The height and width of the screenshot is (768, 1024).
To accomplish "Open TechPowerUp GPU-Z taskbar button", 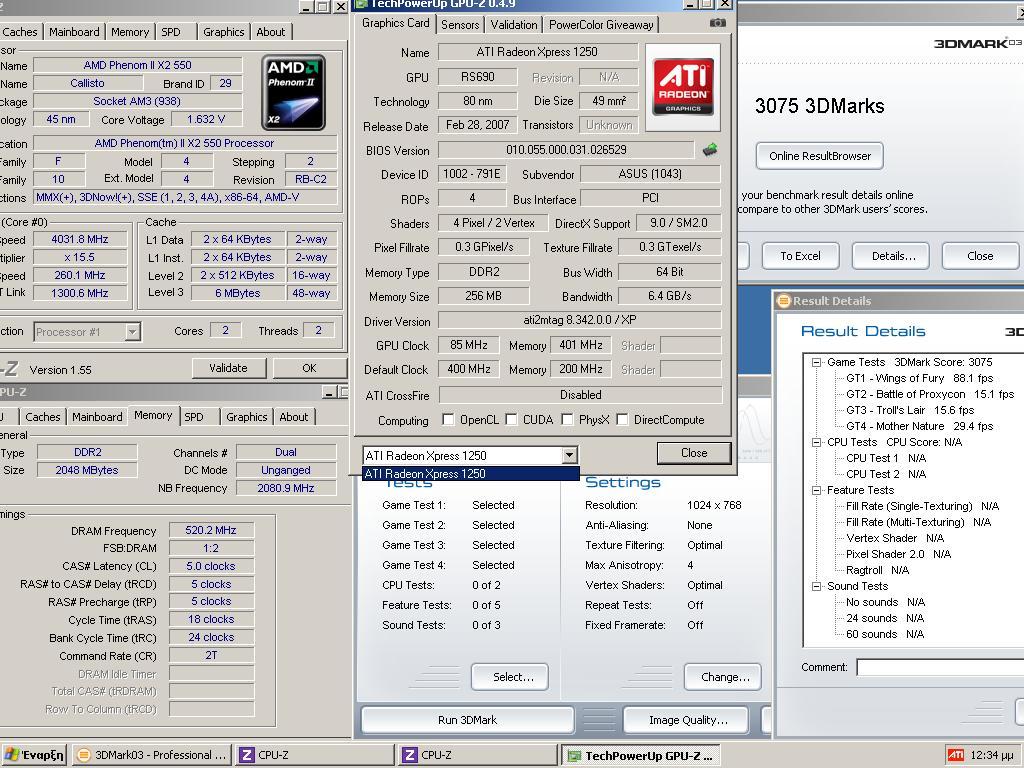I will click(x=641, y=756).
